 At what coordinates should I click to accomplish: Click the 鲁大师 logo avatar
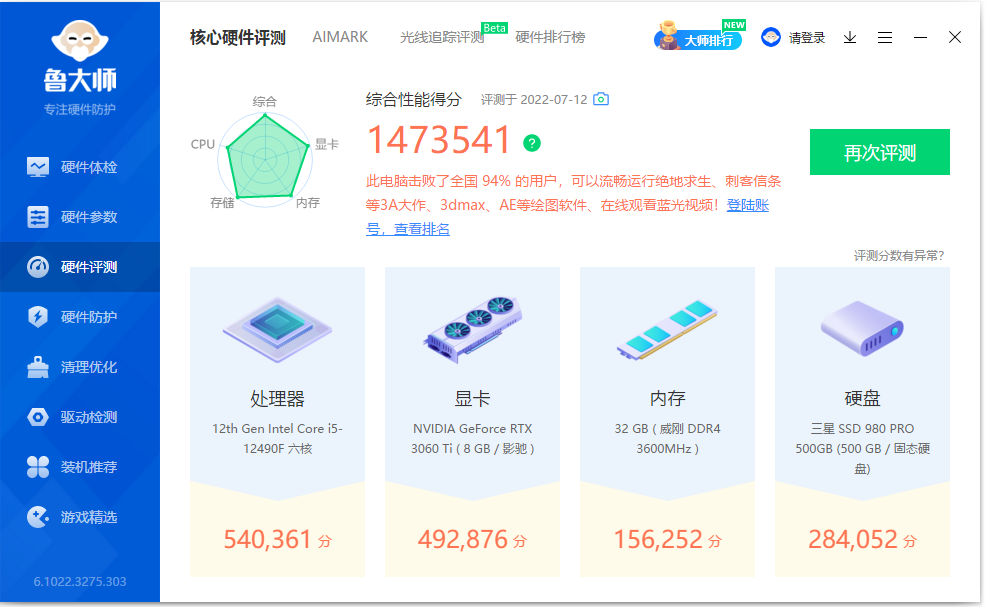(80, 41)
